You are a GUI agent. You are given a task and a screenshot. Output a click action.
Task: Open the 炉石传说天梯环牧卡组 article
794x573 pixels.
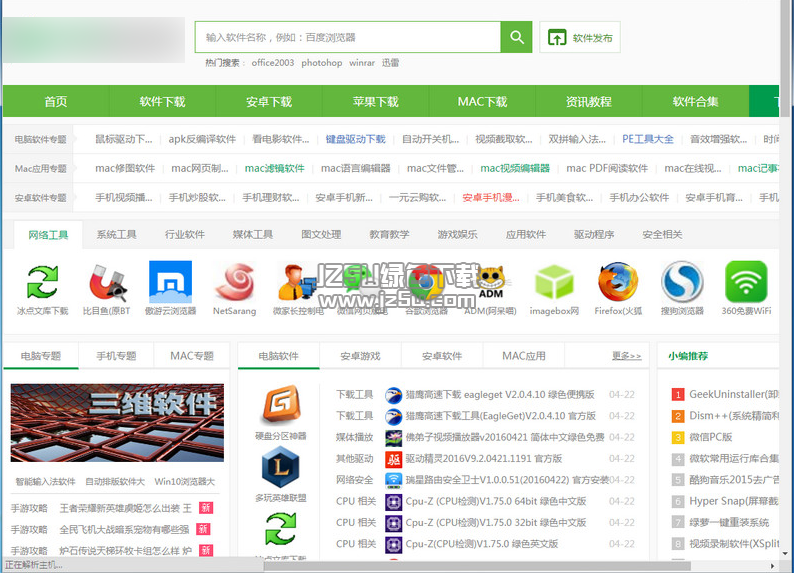(126, 551)
